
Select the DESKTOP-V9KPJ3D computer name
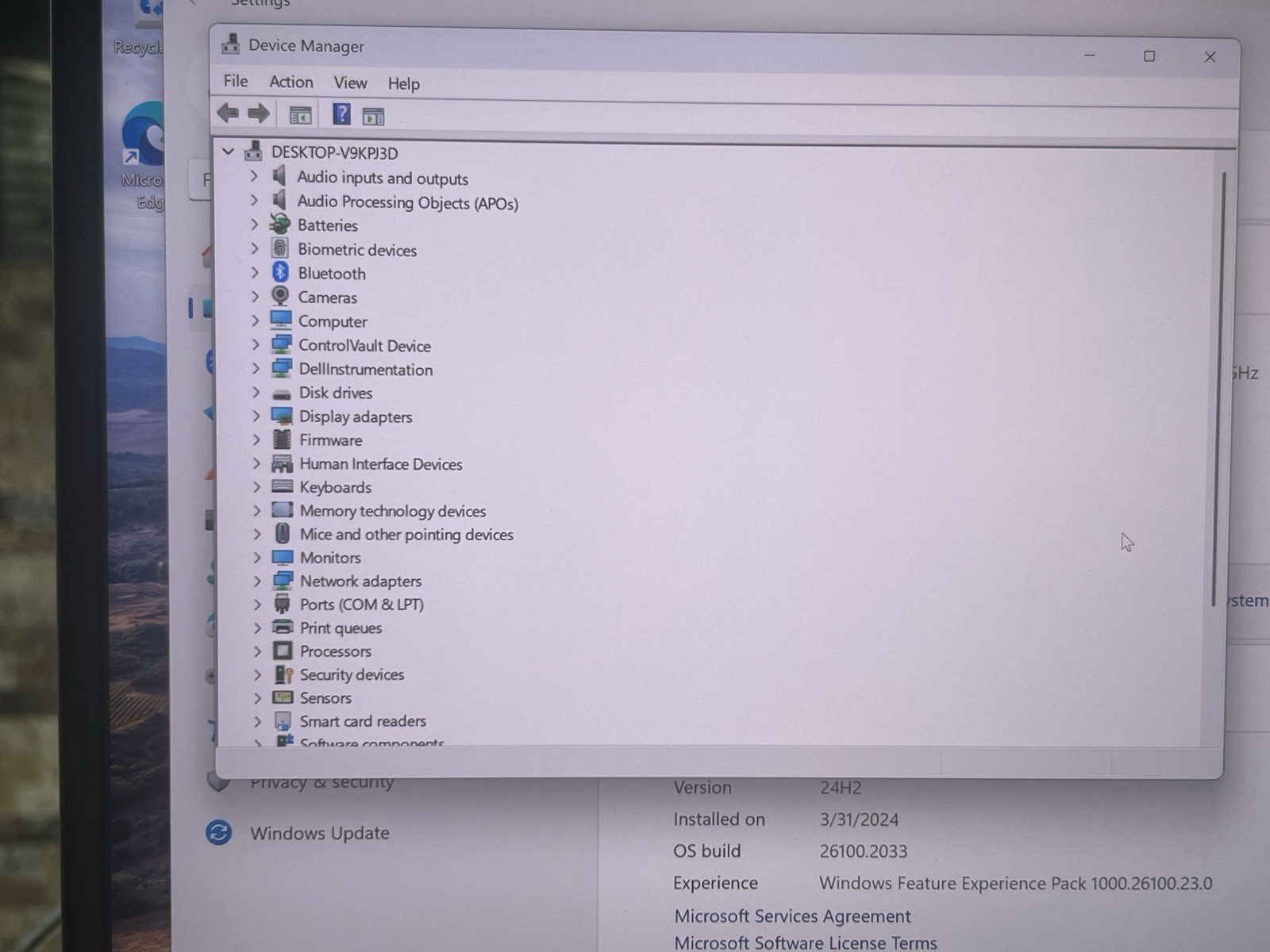(335, 152)
